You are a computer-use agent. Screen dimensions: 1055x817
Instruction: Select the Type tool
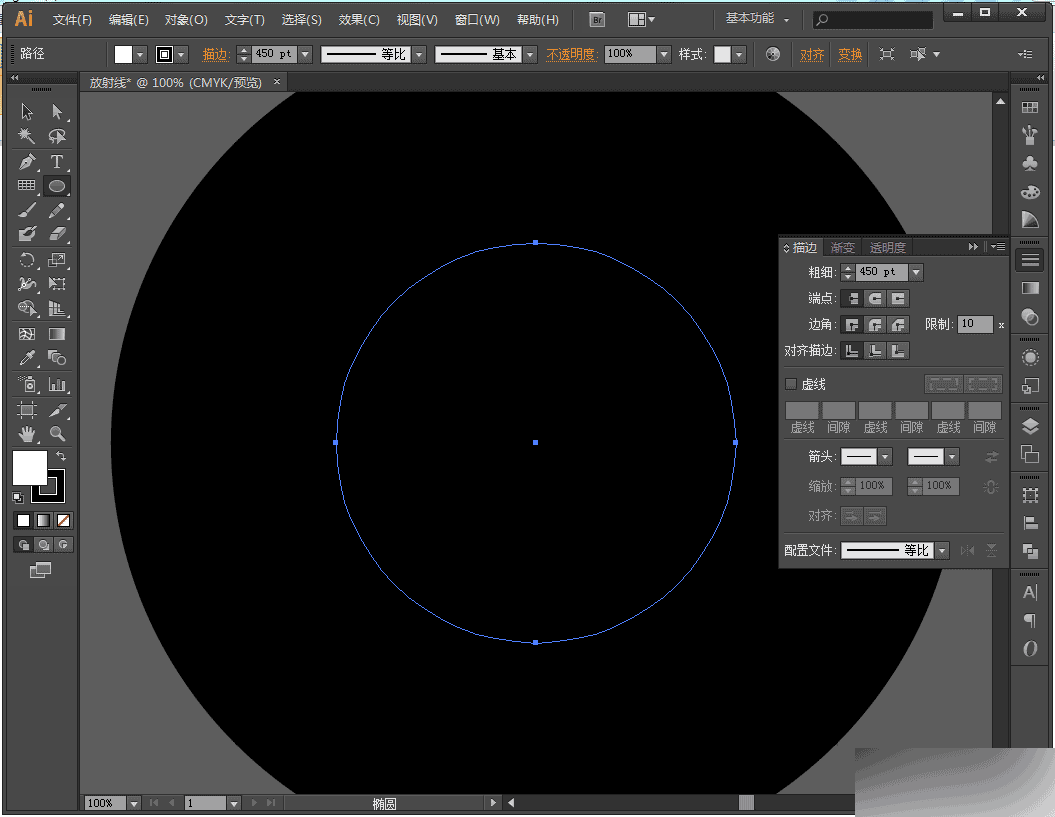57,162
